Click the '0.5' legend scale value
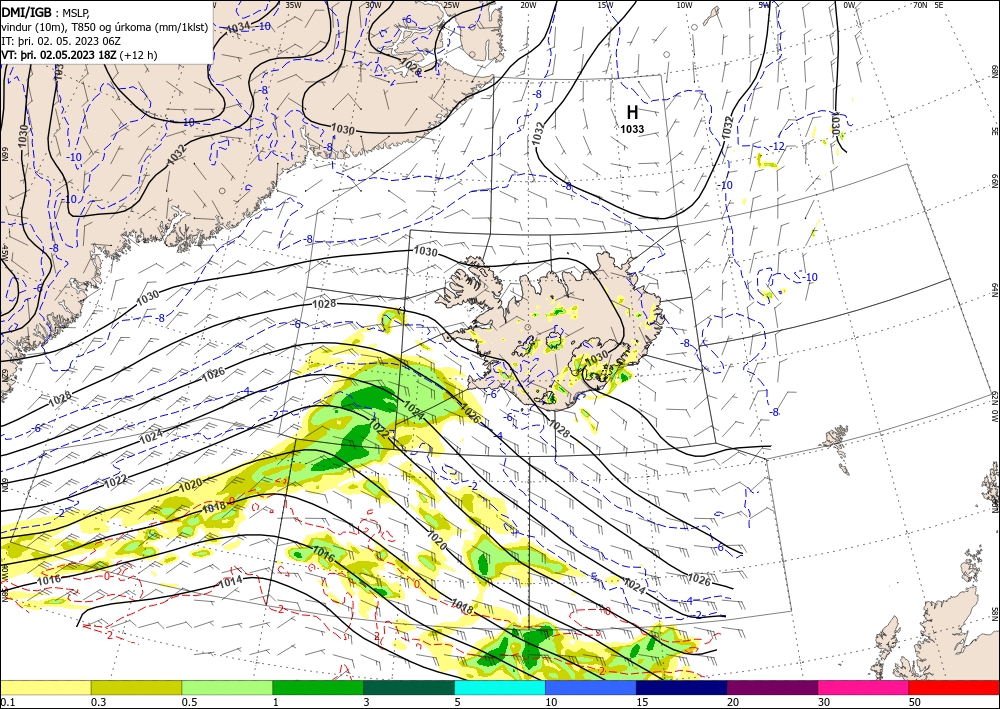1000x709 pixels. point(189,702)
